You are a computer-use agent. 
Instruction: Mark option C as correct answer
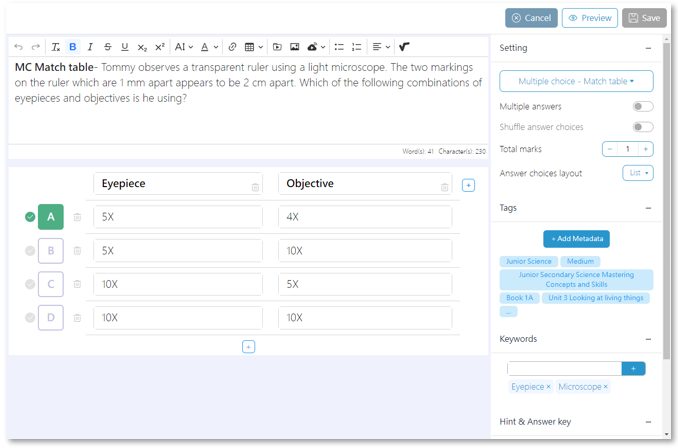pos(30,284)
